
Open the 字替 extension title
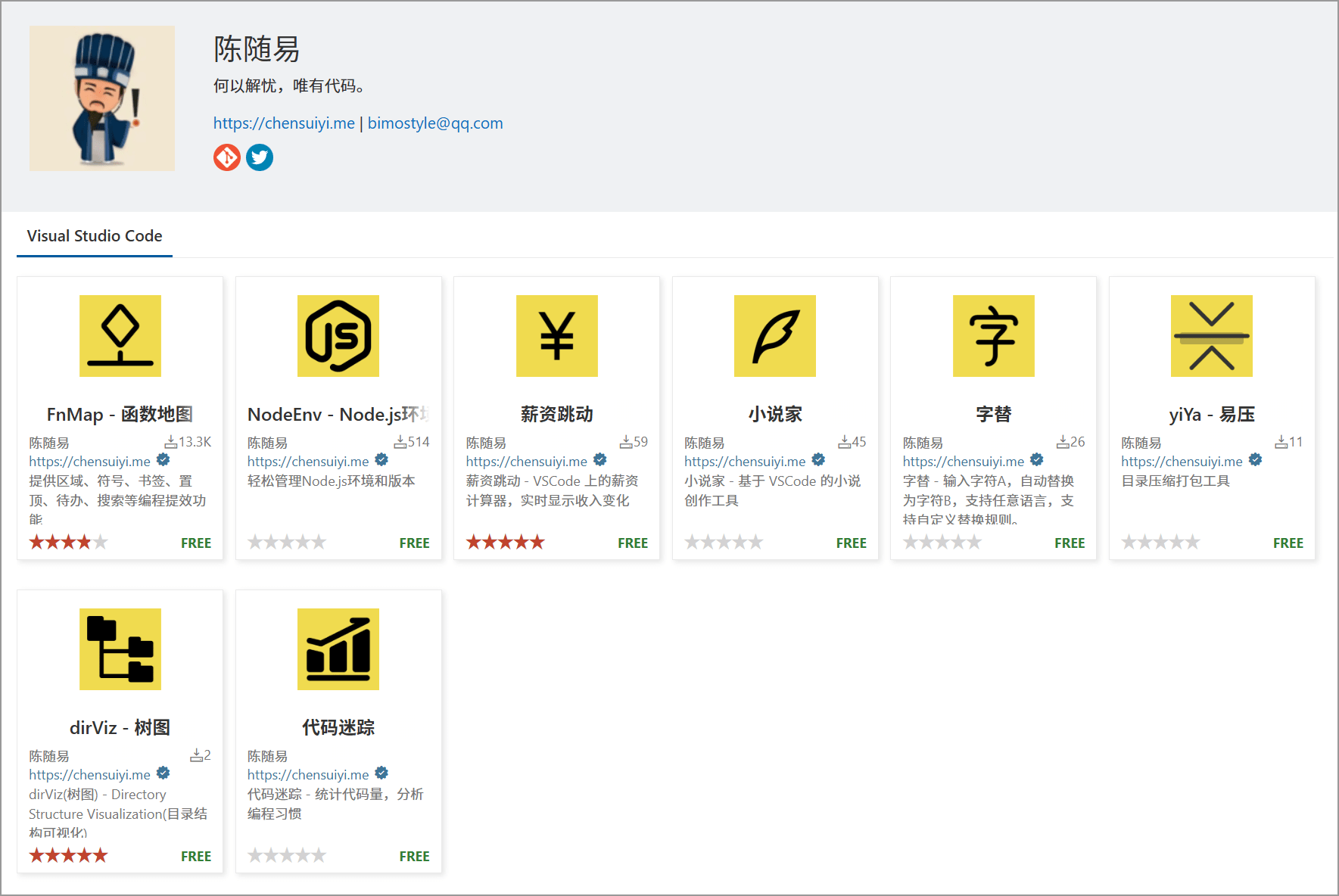click(994, 415)
